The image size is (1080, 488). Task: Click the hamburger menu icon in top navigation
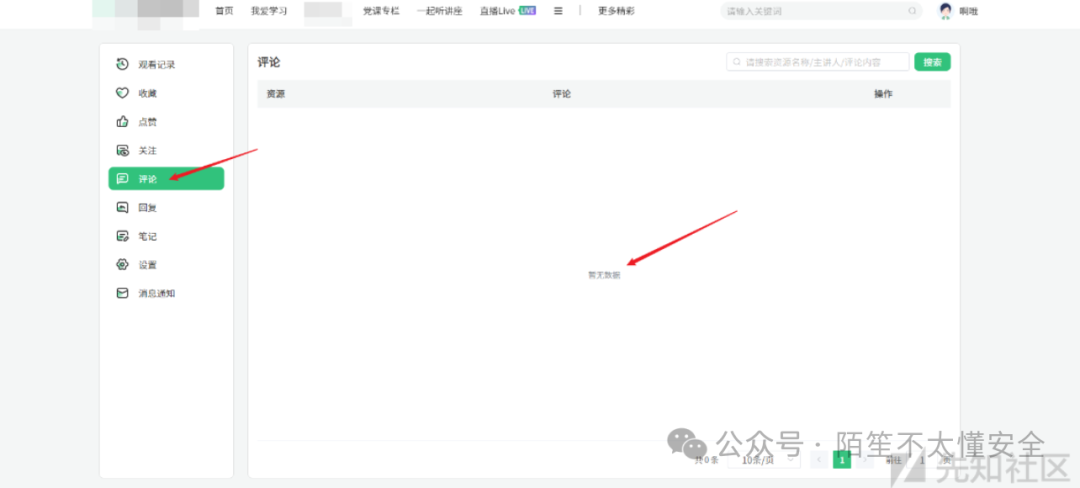[559, 11]
